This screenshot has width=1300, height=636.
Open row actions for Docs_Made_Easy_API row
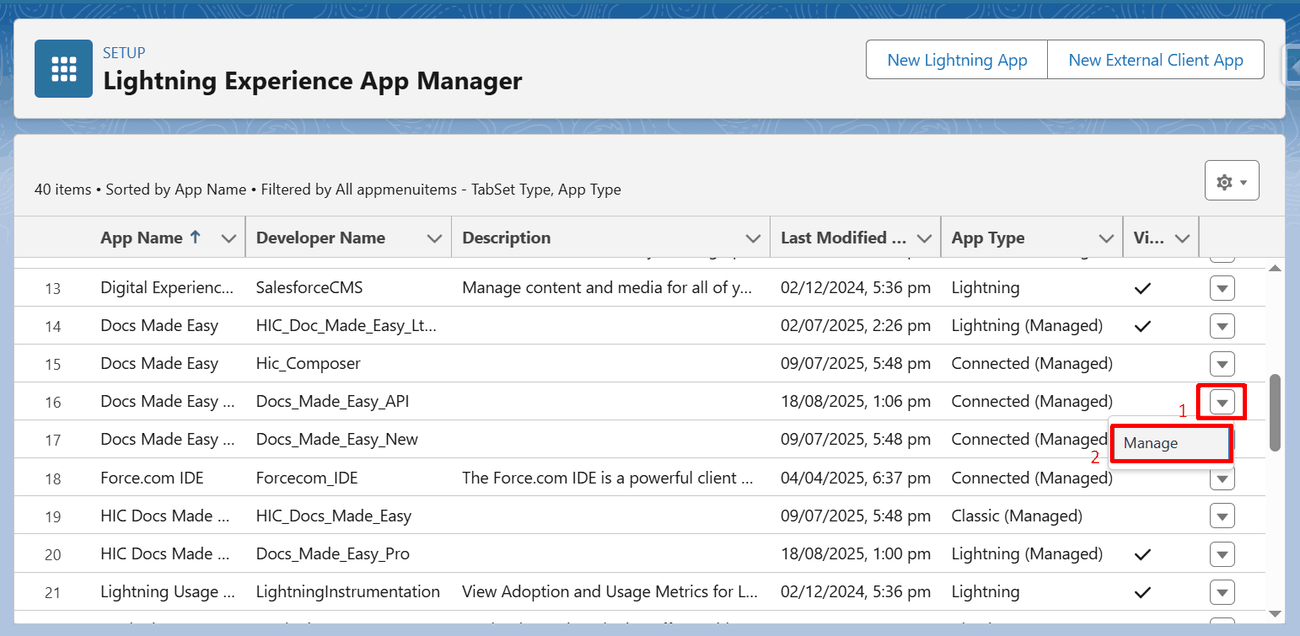(1222, 402)
